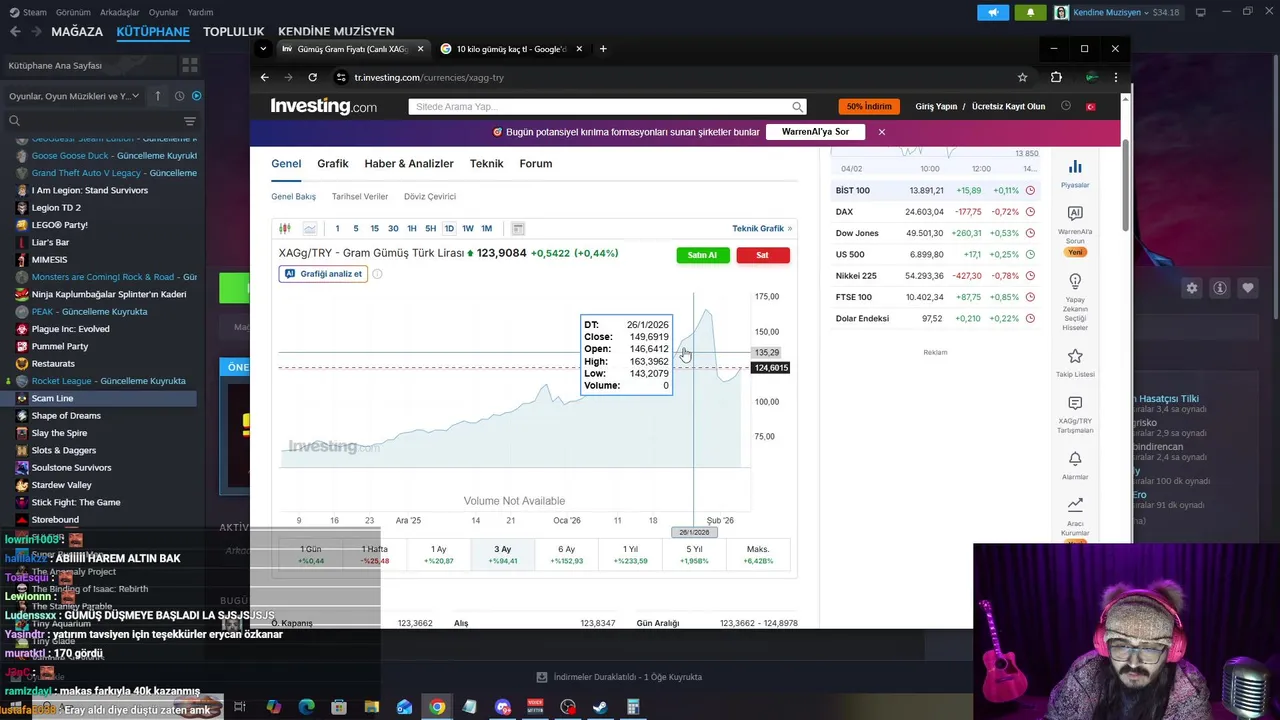
Task: Open Chrome from the Windows taskbar
Action: coord(437,707)
